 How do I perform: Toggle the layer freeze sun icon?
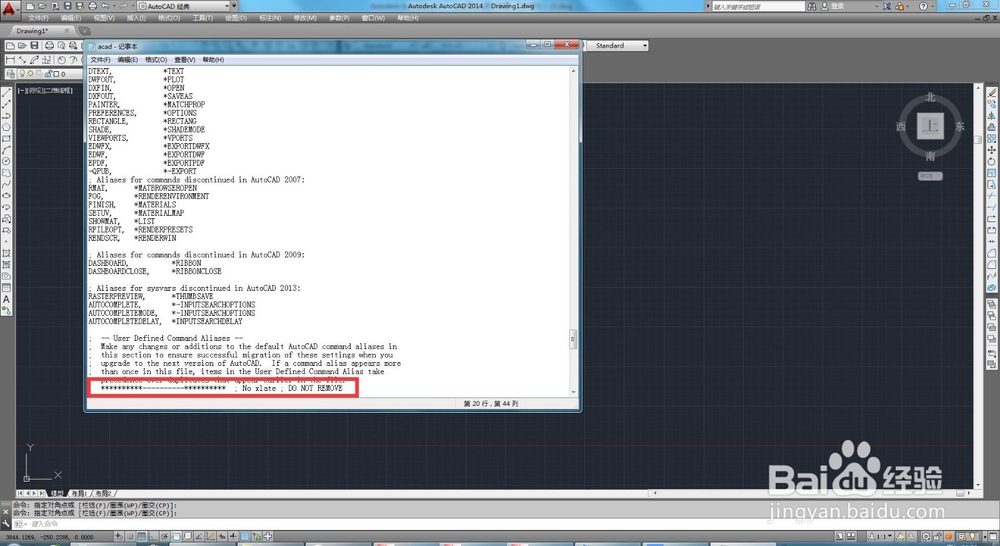pyautogui.click(x=30, y=73)
